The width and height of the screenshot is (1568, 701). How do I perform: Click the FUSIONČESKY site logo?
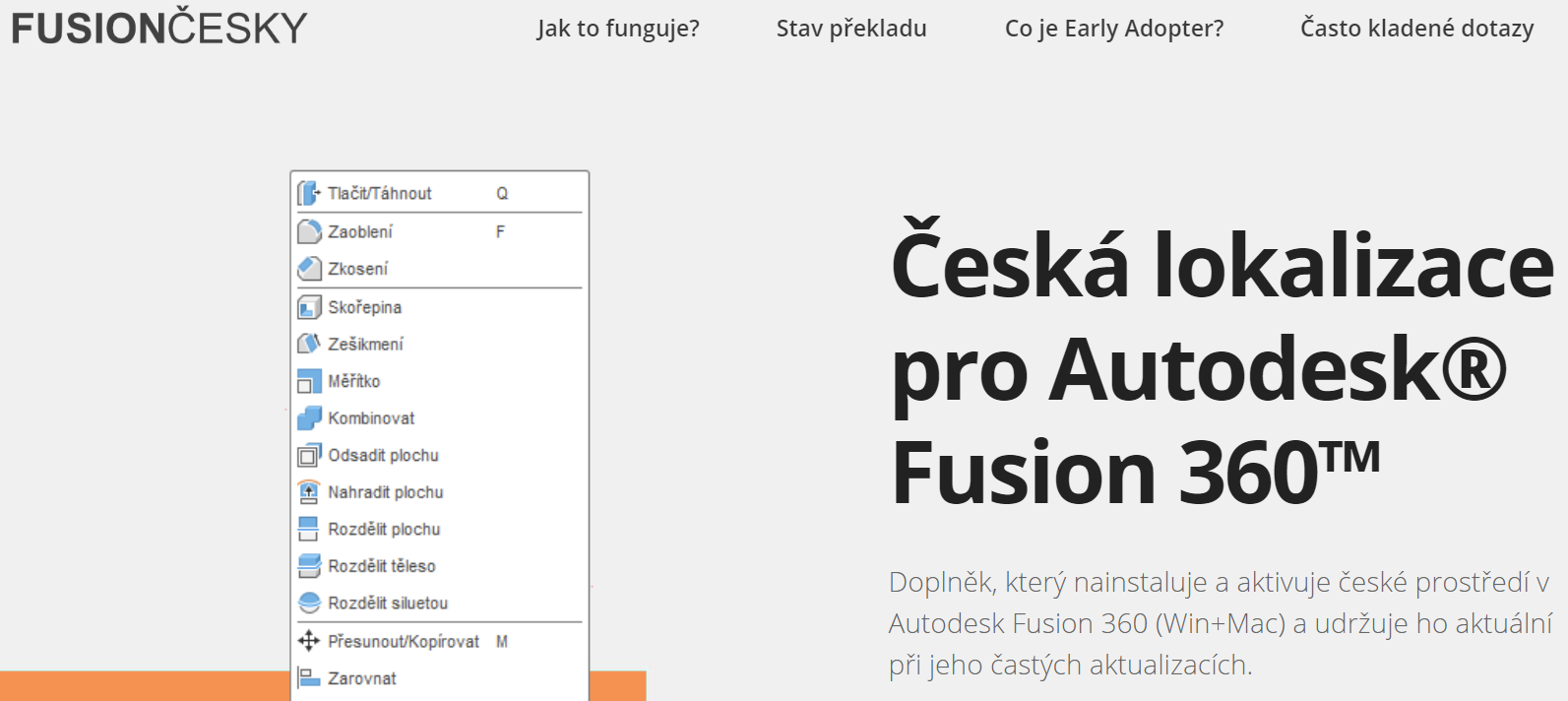point(159,28)
